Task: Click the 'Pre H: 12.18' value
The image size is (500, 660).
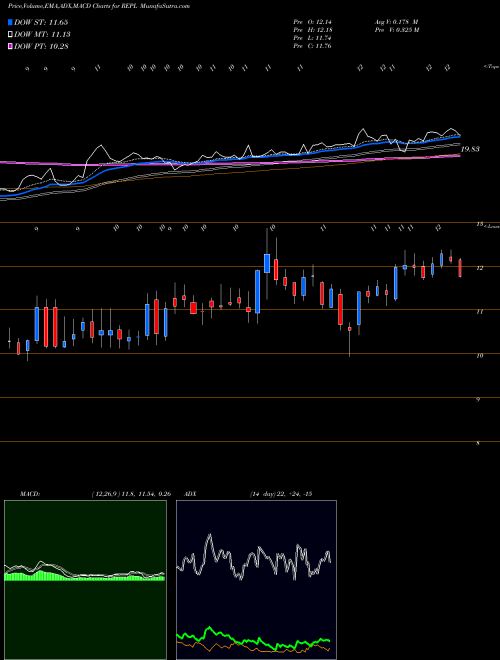Action: 313,30
